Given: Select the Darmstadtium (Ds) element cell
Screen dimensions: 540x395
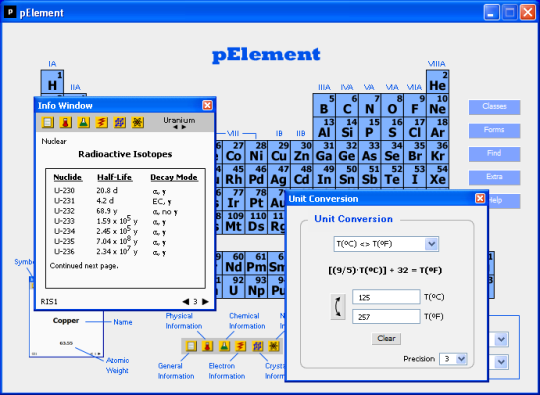Looking at the screenshot, I should coord(256,222).
